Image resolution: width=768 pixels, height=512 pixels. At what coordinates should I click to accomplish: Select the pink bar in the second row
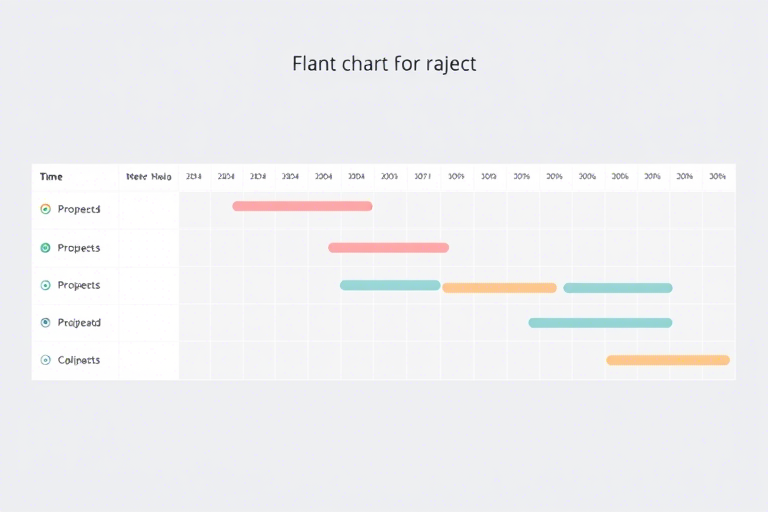[388, 248]
